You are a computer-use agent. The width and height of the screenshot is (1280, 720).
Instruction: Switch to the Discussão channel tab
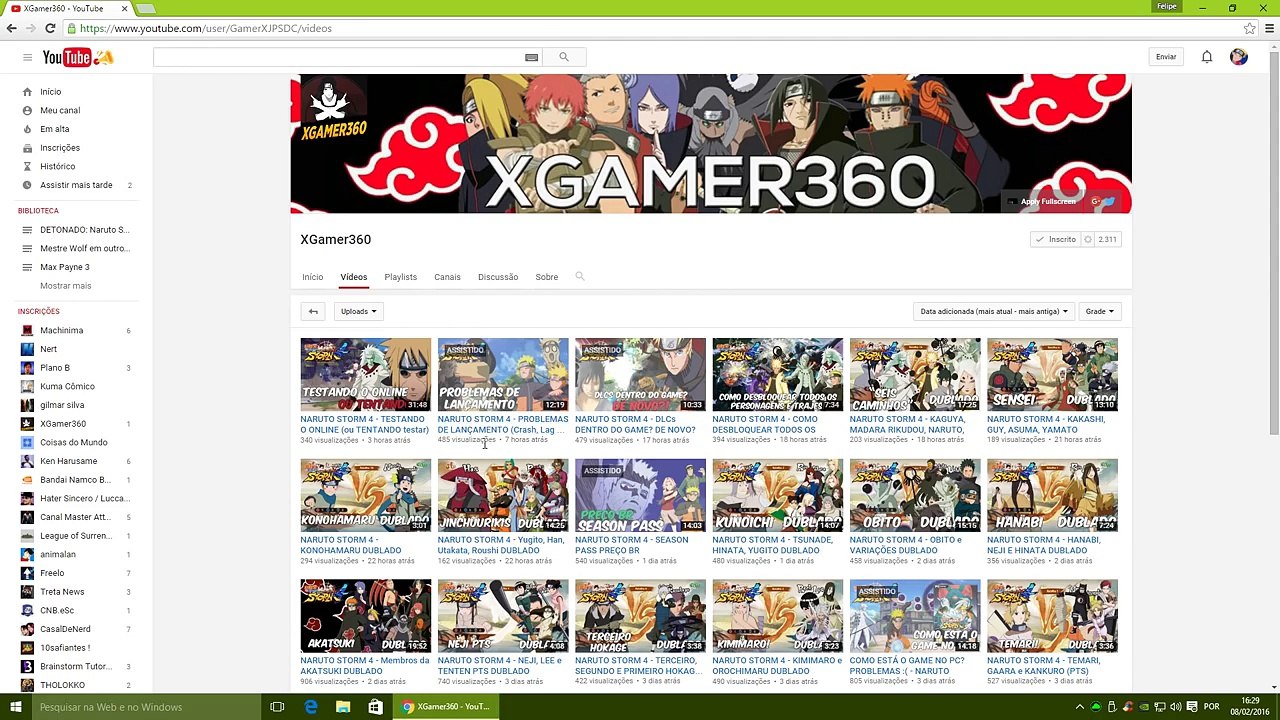498,277
